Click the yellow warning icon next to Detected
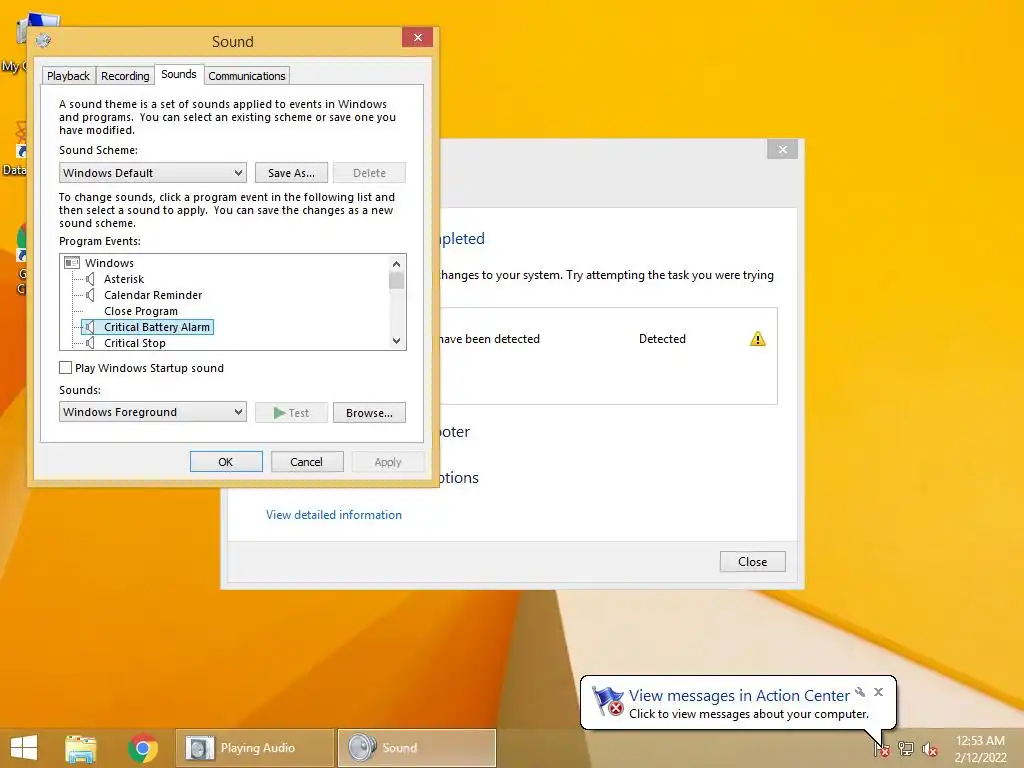 [x=758, y=339]
